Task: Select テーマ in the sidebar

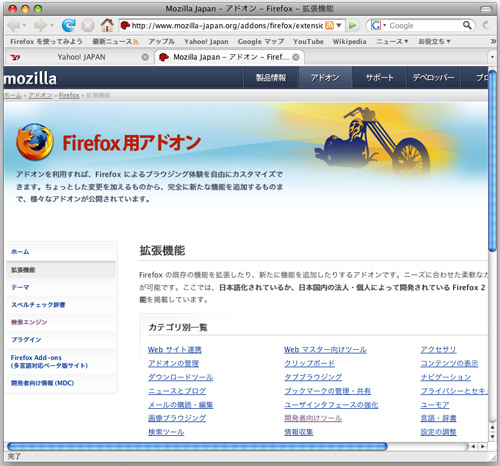Action: (x=20, y=287)
